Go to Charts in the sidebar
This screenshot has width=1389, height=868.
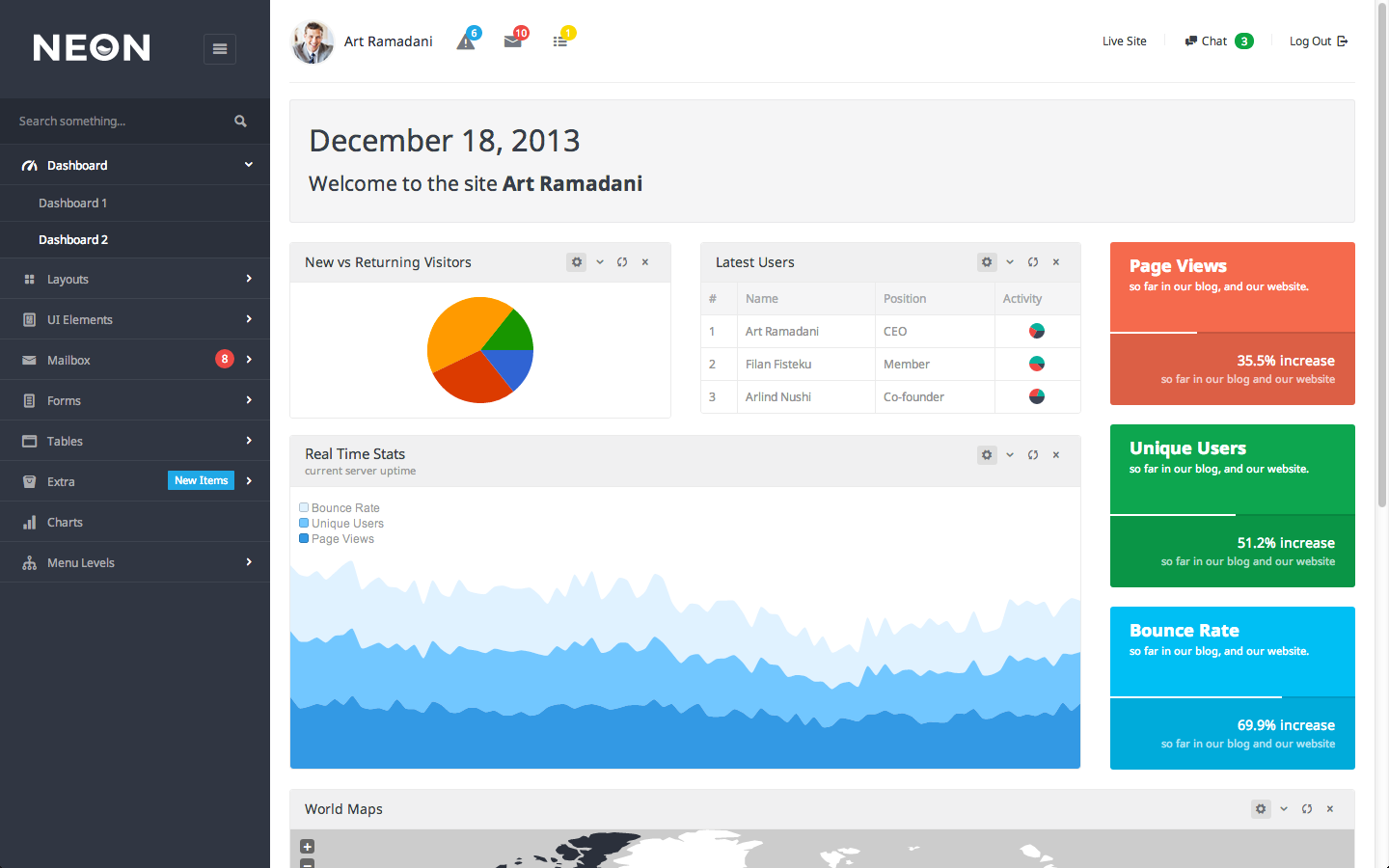coord(135,522)
